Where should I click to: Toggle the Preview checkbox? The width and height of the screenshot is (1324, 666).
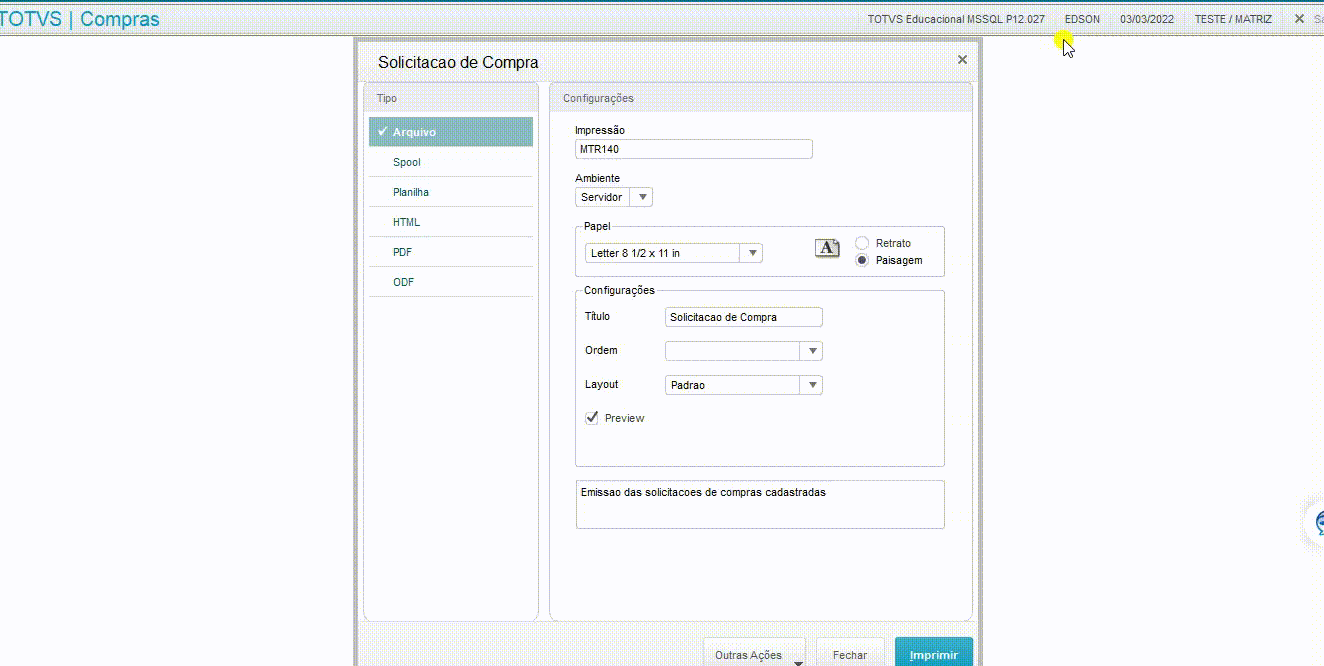click(592, 418)
